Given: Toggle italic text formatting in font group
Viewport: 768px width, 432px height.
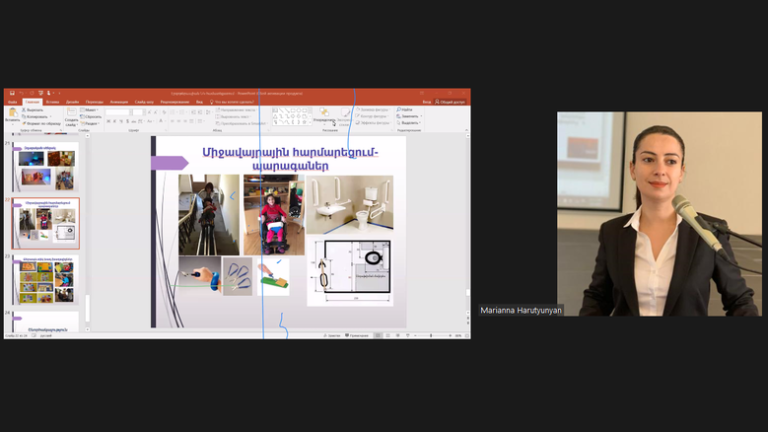Looking at the screenshot, I should (x=113, y=123).
